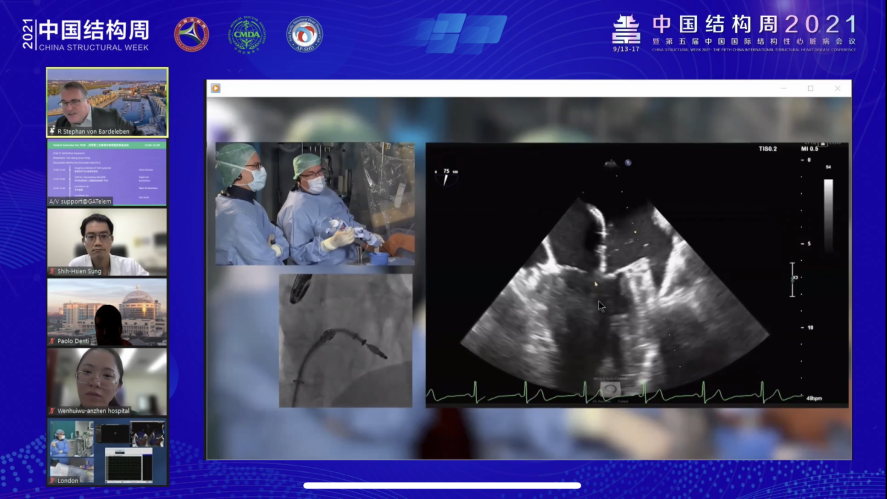This screenshot has width=887, height=499.
Task: Click the ultrasound grayscale bar
Action: 828,215
